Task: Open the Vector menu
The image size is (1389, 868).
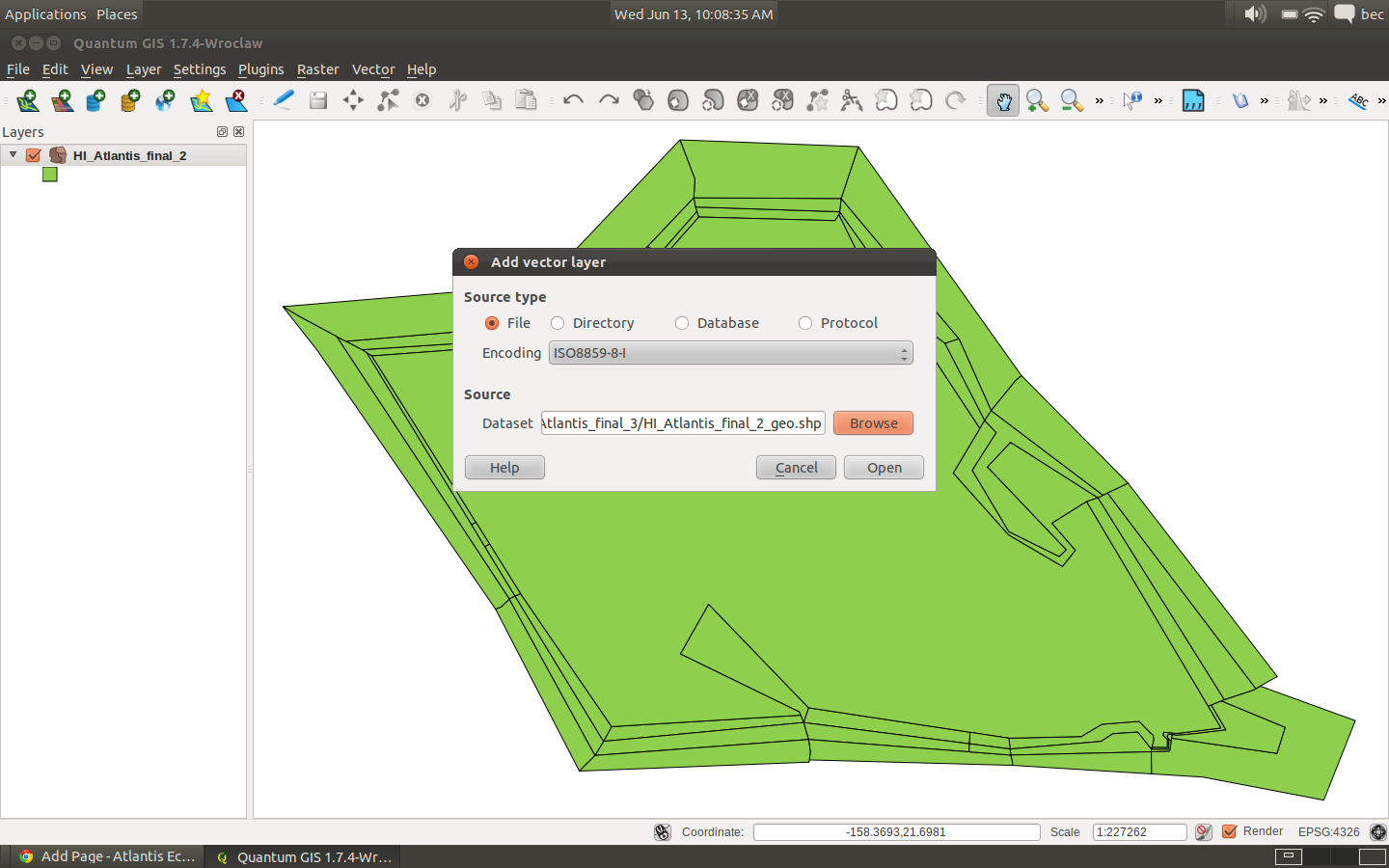Action: (x=372, y=69)
